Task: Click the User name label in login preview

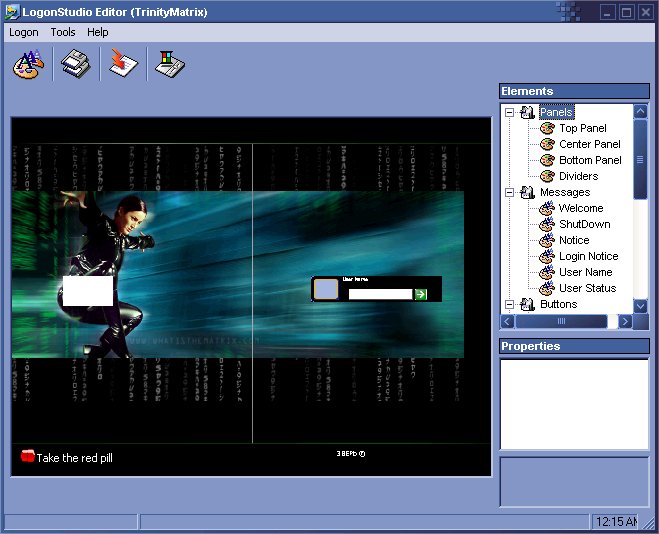Action: [x=355, y=279]
